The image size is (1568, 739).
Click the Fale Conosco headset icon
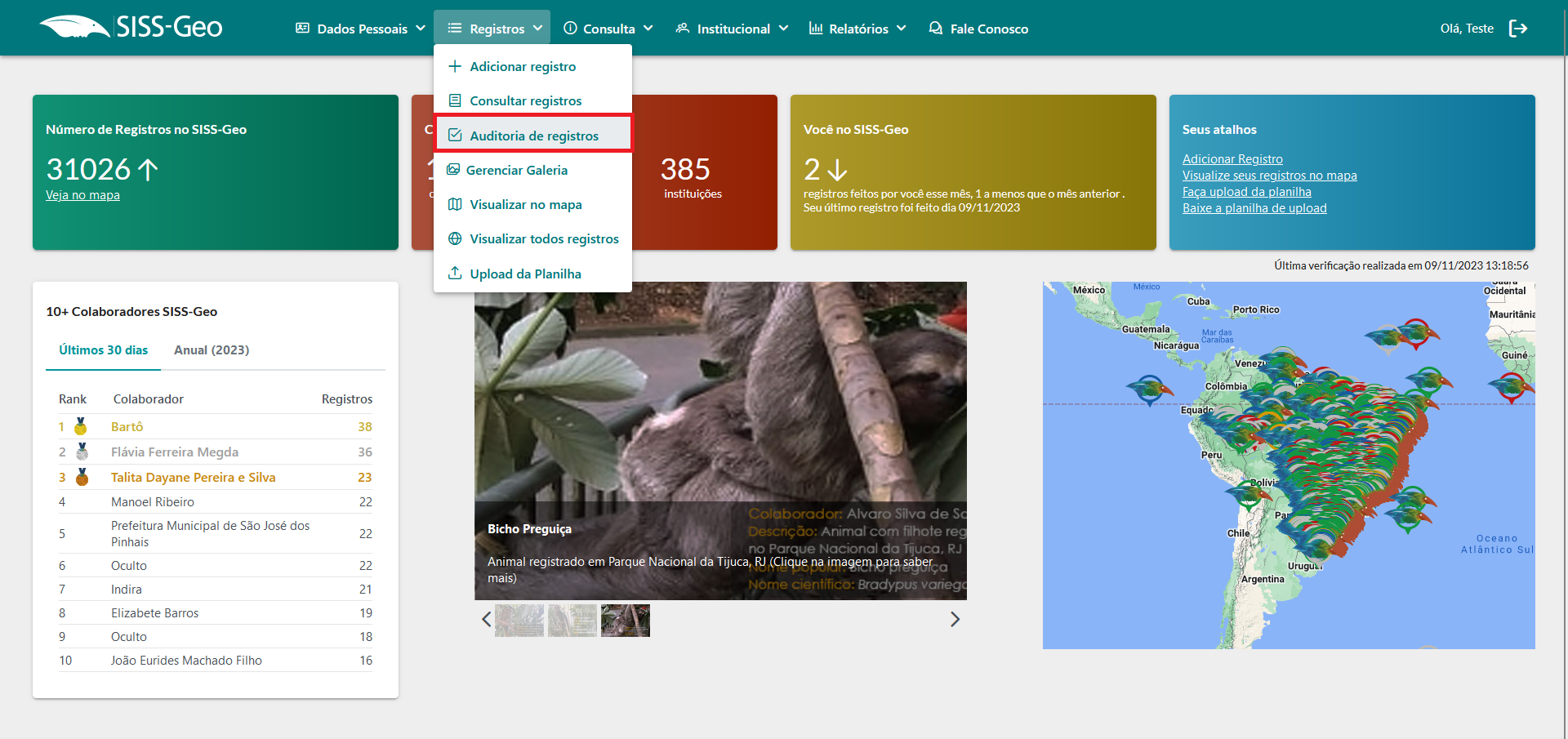pos(936,29)
